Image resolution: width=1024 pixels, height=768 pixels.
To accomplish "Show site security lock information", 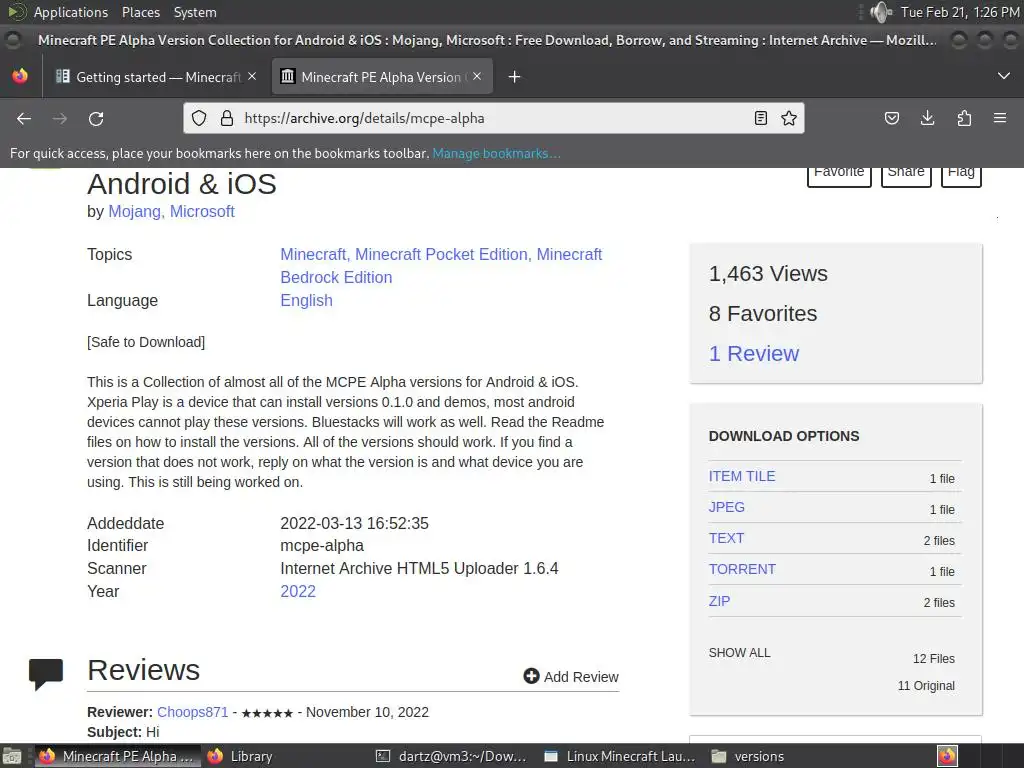I will (227, 118).
